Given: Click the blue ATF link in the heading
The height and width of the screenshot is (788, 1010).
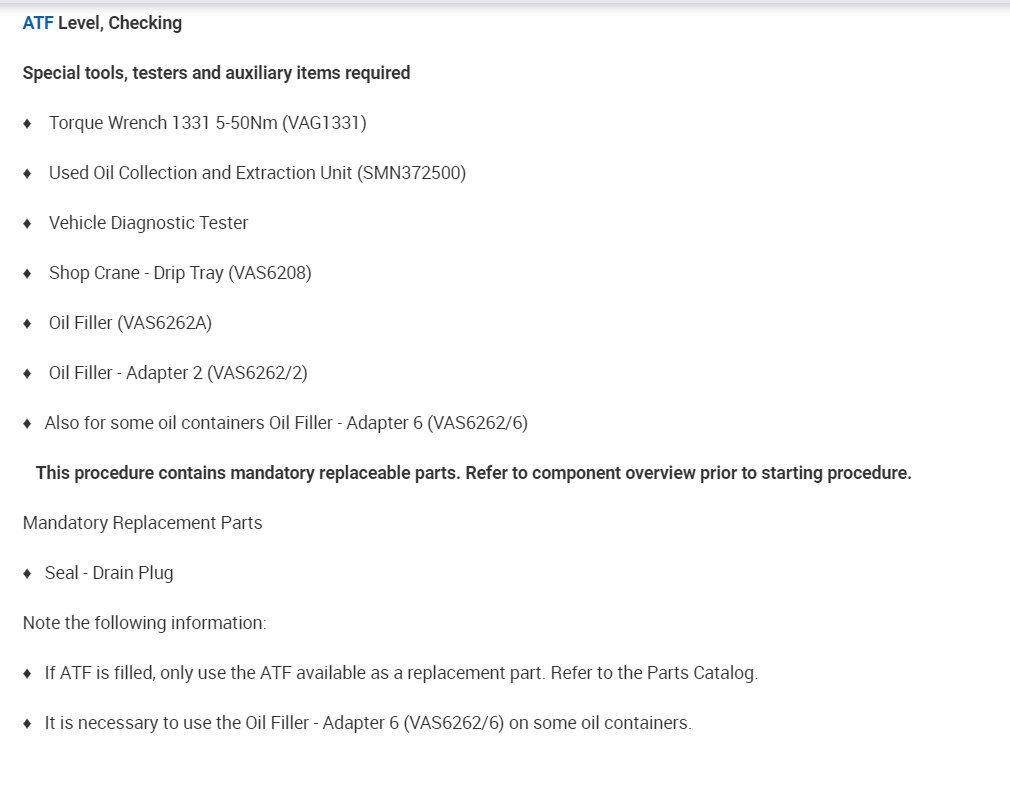Looking at the screenshot, I should pyautogui.click(x=38, y=22).
